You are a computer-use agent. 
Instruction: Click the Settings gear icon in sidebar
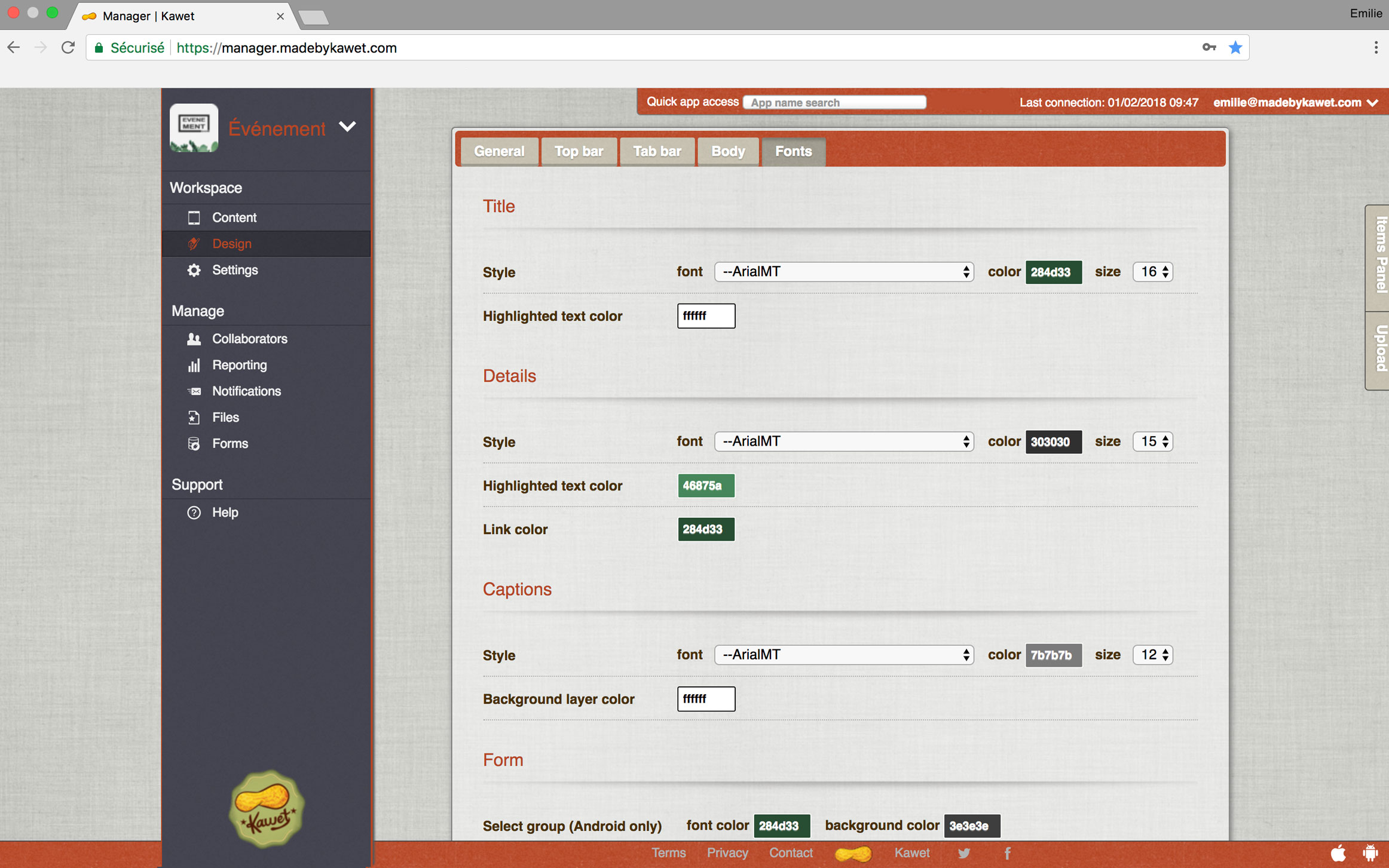click(194, 270)
